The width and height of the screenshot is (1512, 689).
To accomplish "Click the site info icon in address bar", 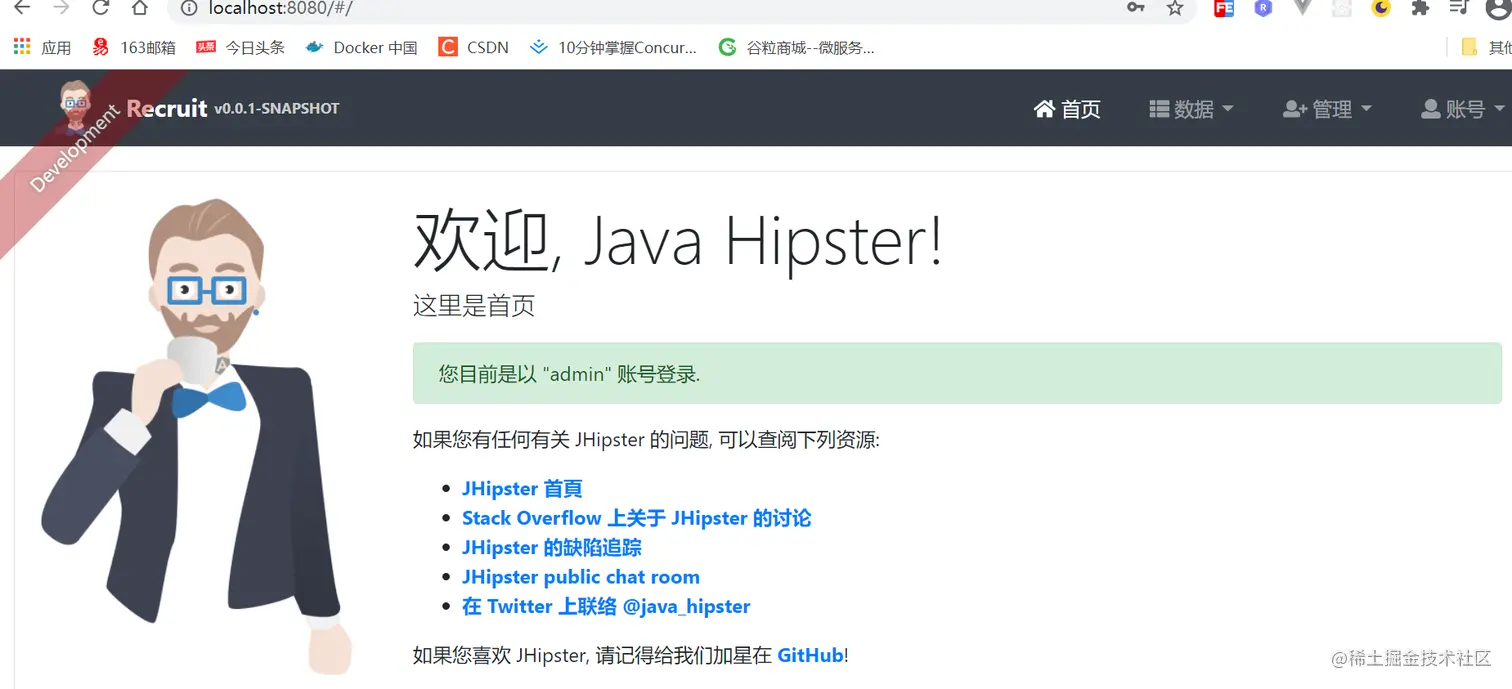I will [x=188, y=8].
